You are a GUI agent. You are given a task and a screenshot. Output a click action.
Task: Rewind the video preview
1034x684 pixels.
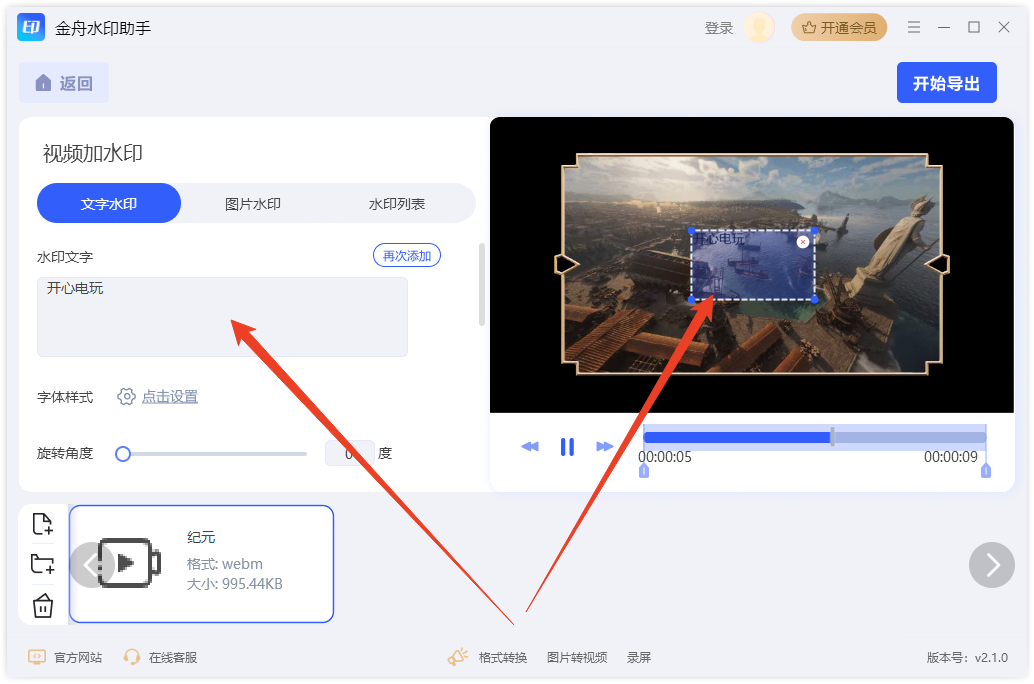(529, 446)
